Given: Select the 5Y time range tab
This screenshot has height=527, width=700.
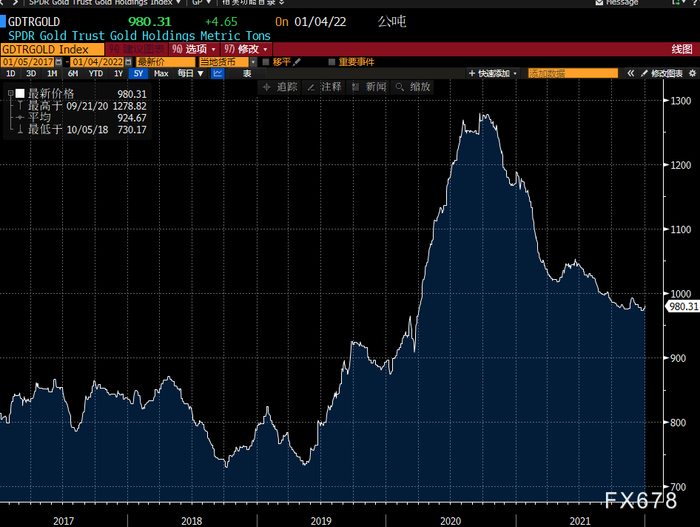Looking at the screenshot, I should coord(138,73).
